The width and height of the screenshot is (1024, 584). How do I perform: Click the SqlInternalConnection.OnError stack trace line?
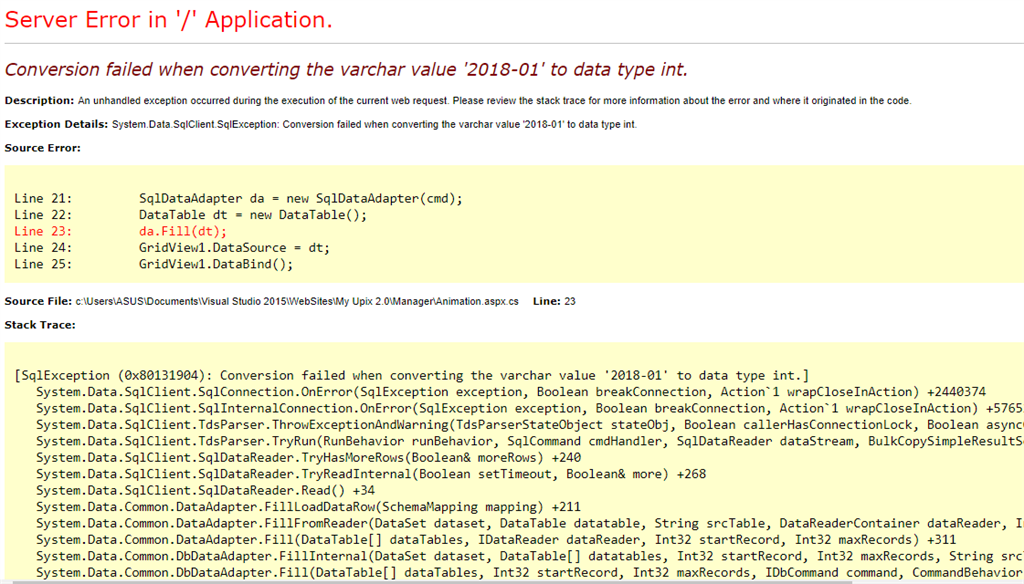coord(530,408)
